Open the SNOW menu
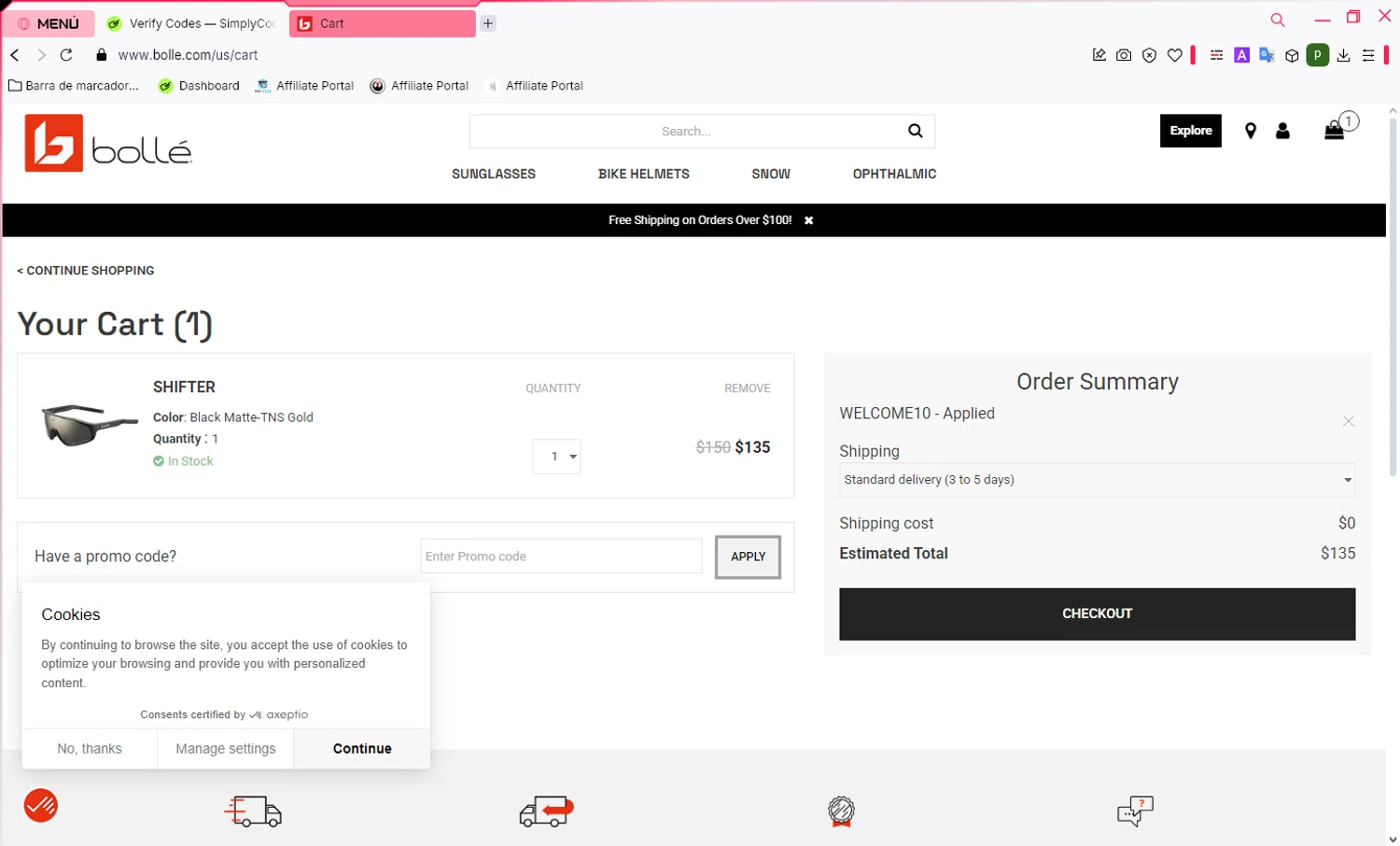The image size is (1400, 846). coord(771,174)
